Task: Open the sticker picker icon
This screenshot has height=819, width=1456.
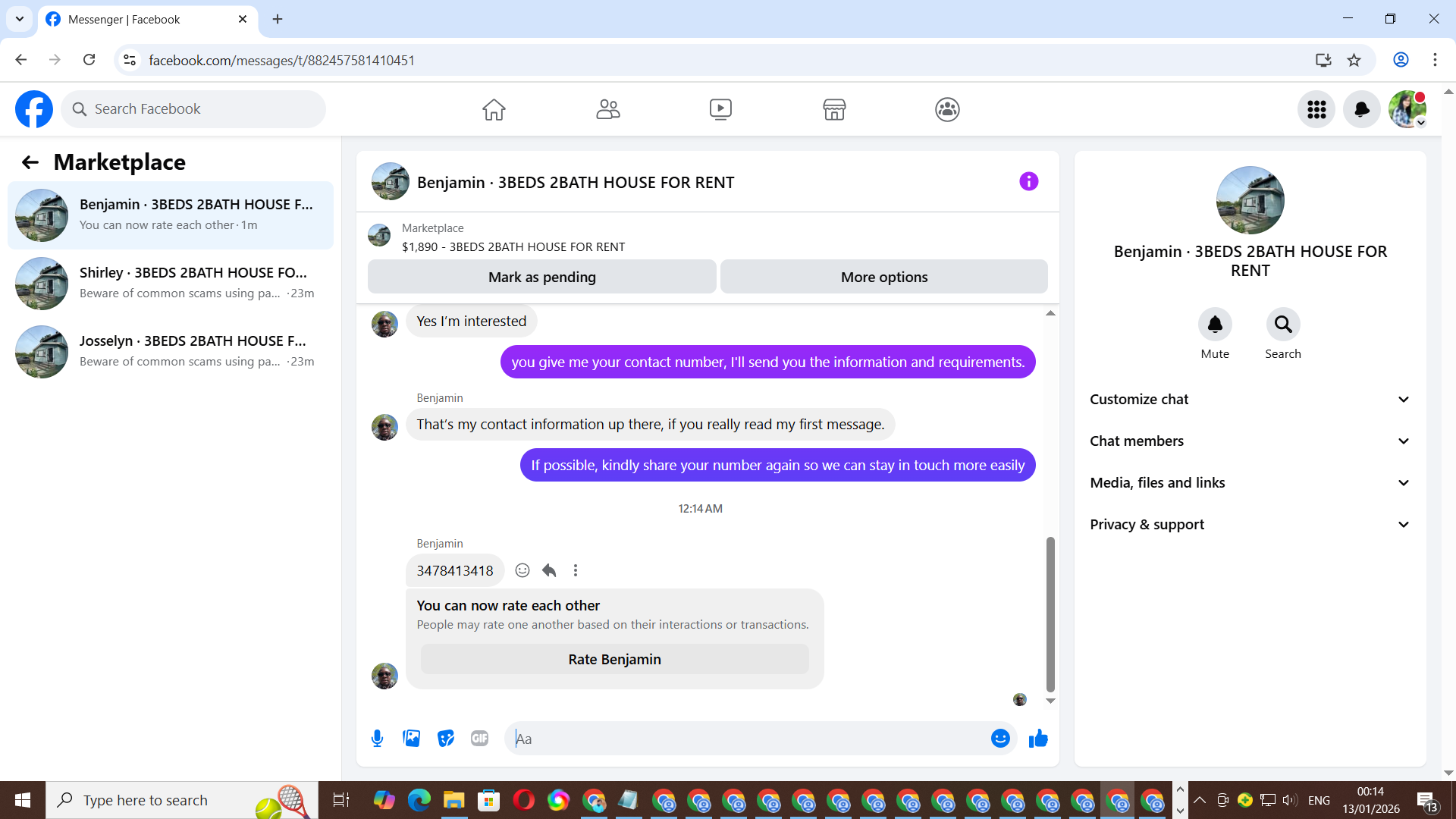Action: point(446,739)
